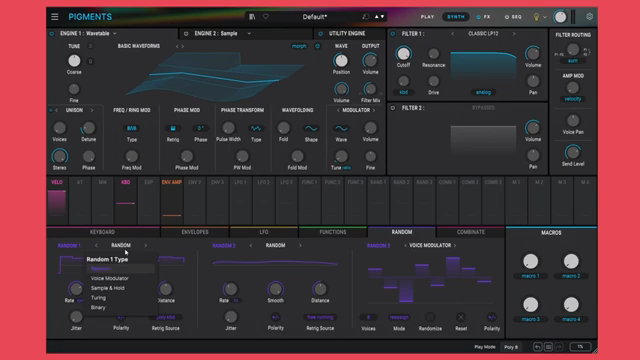Click Random 2 Polarity +/- icon

point(276,317)
